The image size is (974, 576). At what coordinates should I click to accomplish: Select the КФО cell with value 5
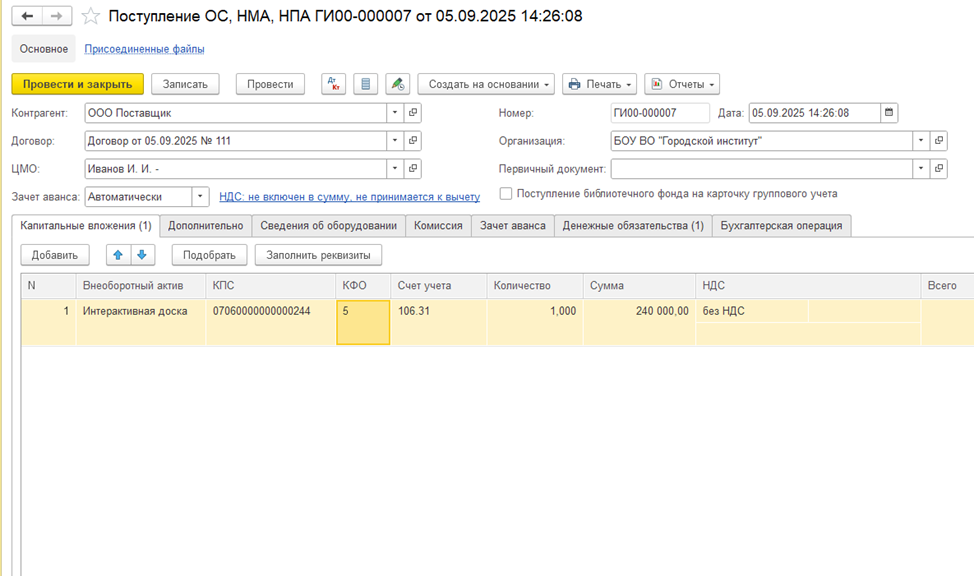tap(363, 322)
